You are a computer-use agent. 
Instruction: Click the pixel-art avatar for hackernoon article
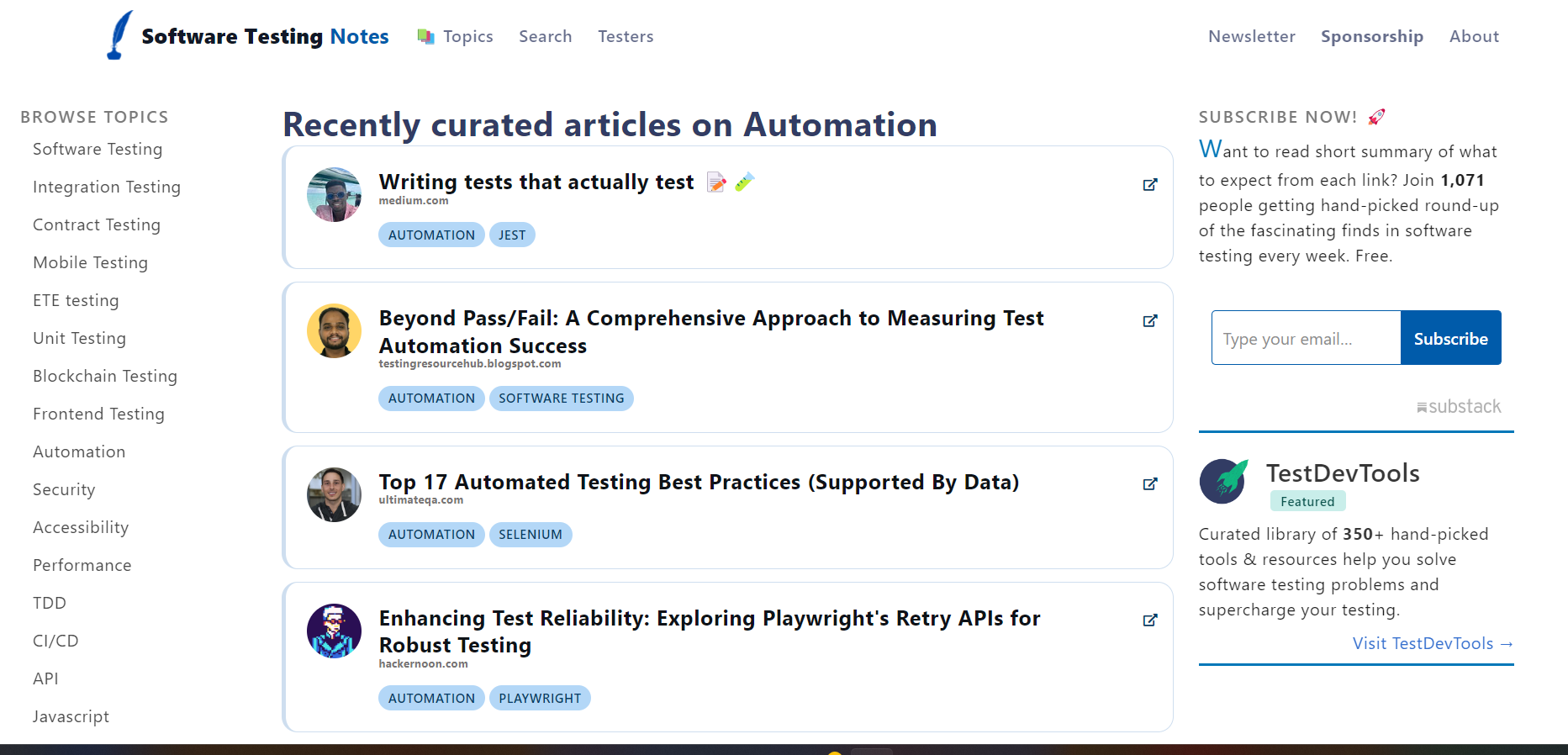pyautogui.click(x=334, y=631)
